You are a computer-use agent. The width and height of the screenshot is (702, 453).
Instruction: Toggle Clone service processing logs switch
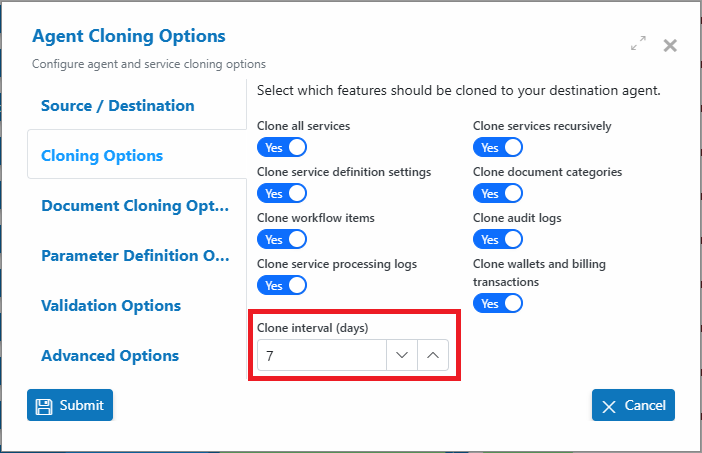(x=282, y=285)
